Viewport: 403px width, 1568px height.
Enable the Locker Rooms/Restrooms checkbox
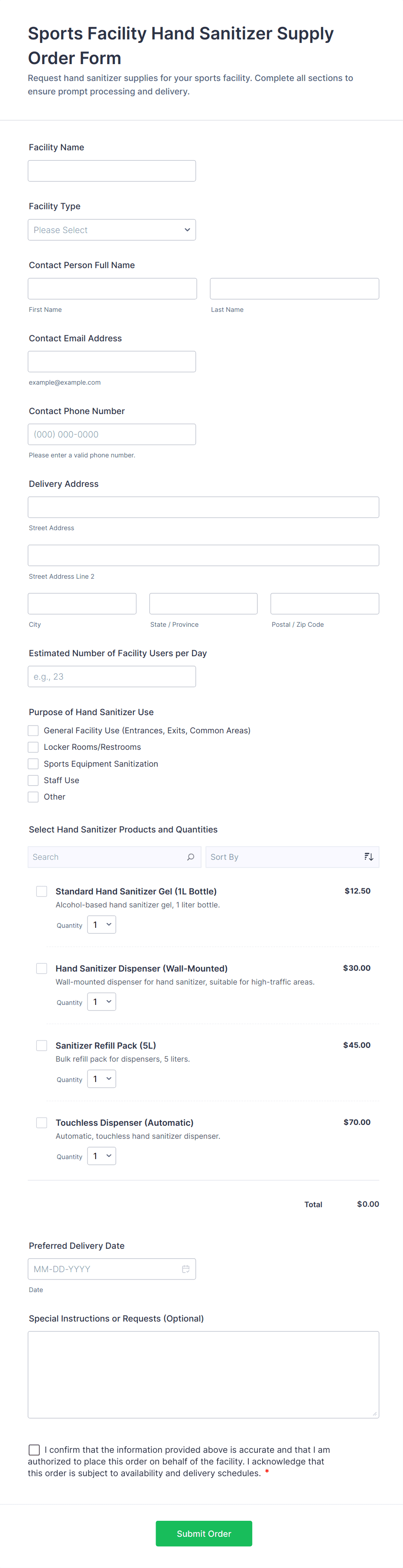pos(33,747)
